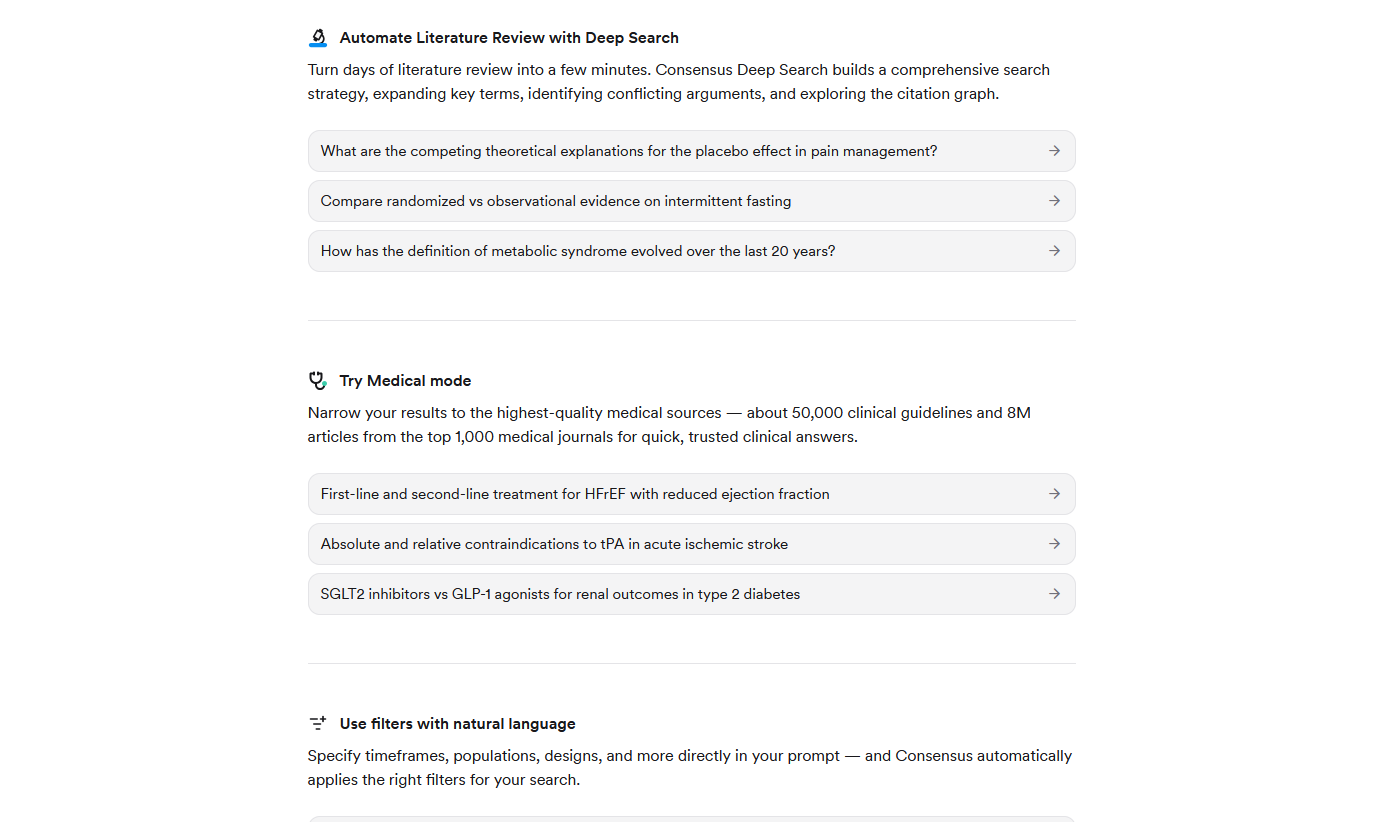Click 'Automate Literature Review with Deep Search' heading
Screen dimensions: 1376x822
point(509,38)
